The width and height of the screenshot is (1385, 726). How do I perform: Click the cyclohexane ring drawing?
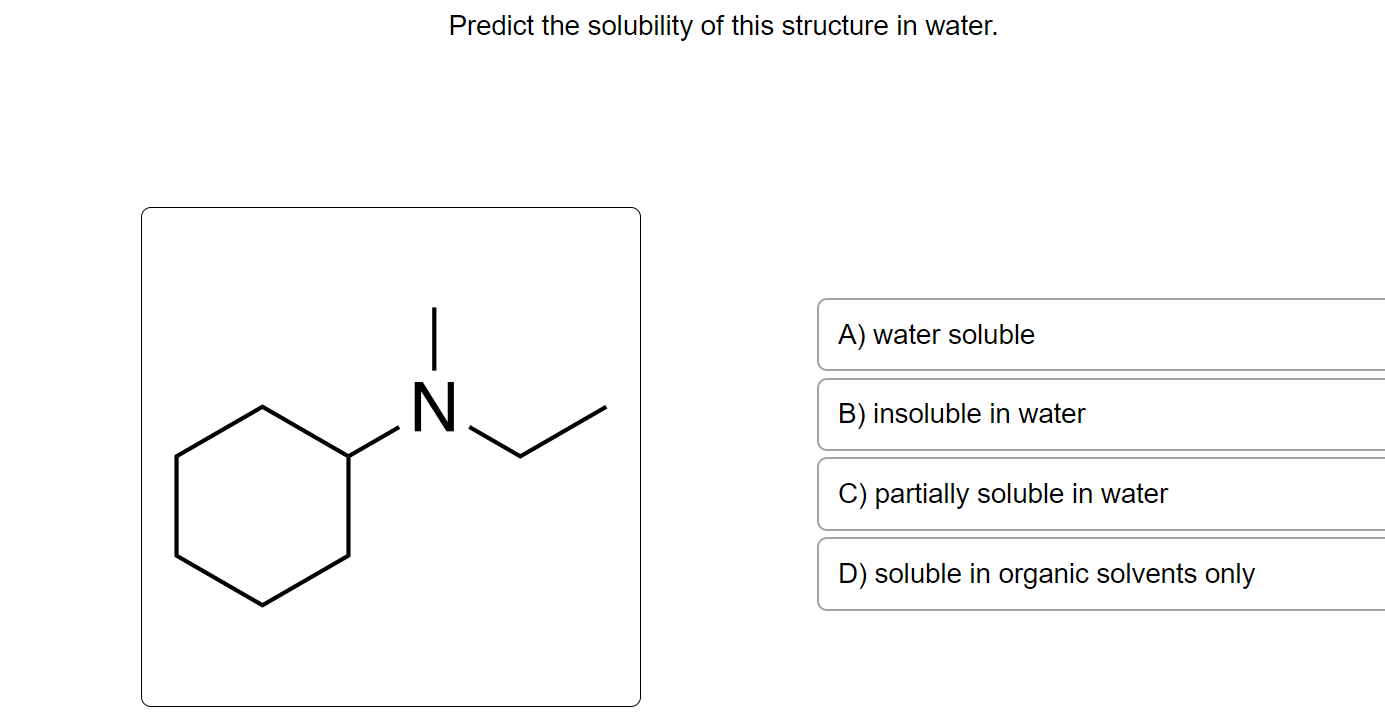click(x=262, y=505)
